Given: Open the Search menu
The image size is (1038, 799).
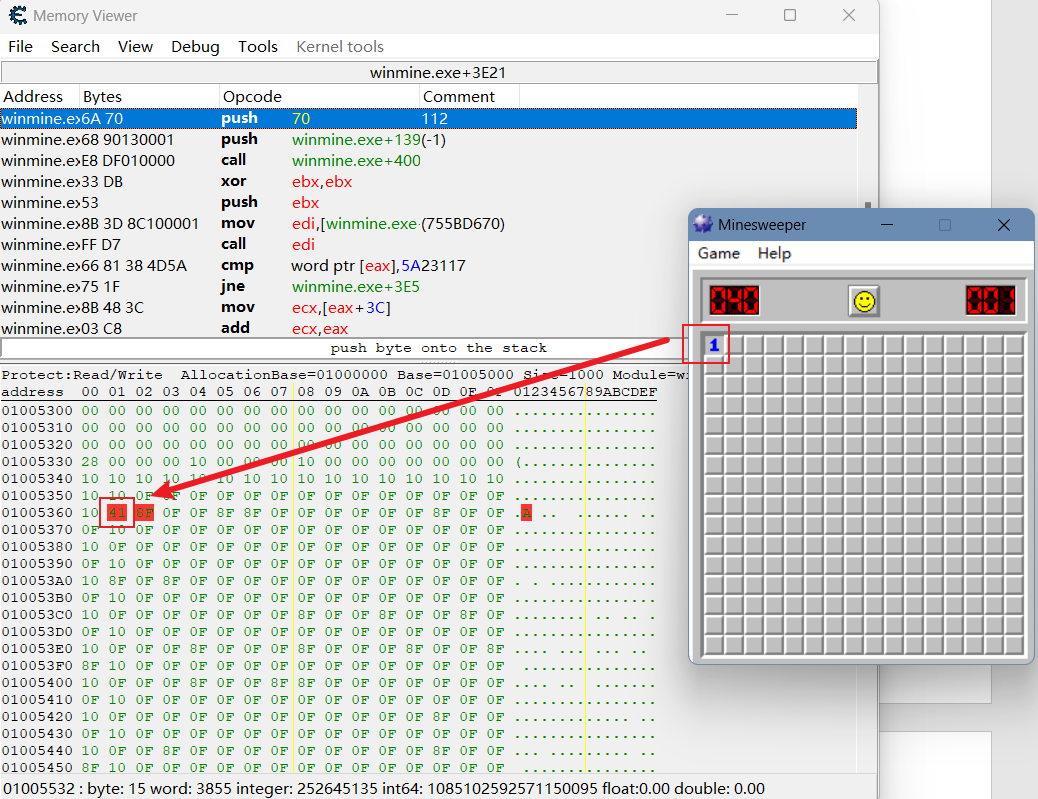Looking at the screenshot, I should pos(75,47).
